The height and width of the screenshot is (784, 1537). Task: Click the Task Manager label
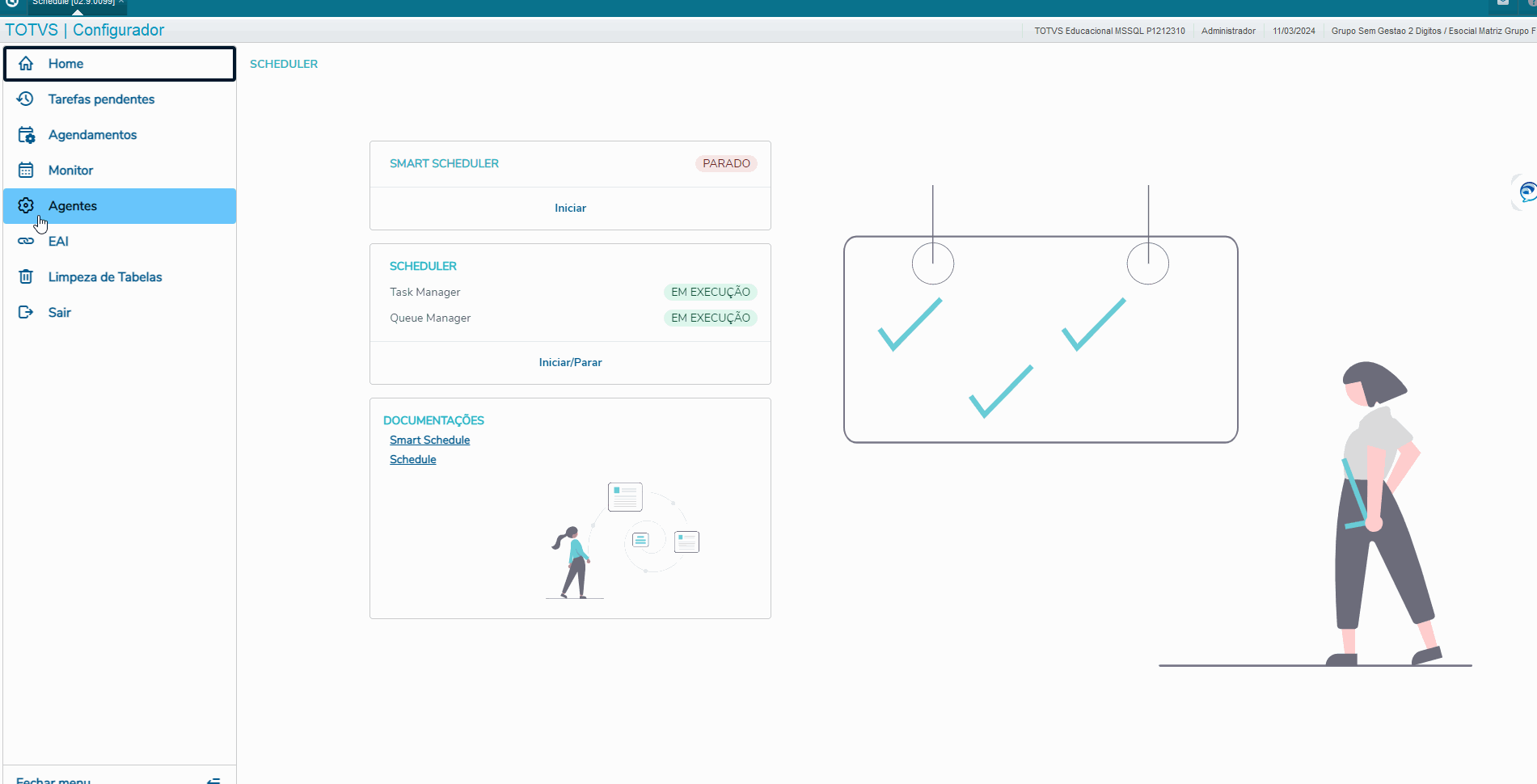[424, 292]
